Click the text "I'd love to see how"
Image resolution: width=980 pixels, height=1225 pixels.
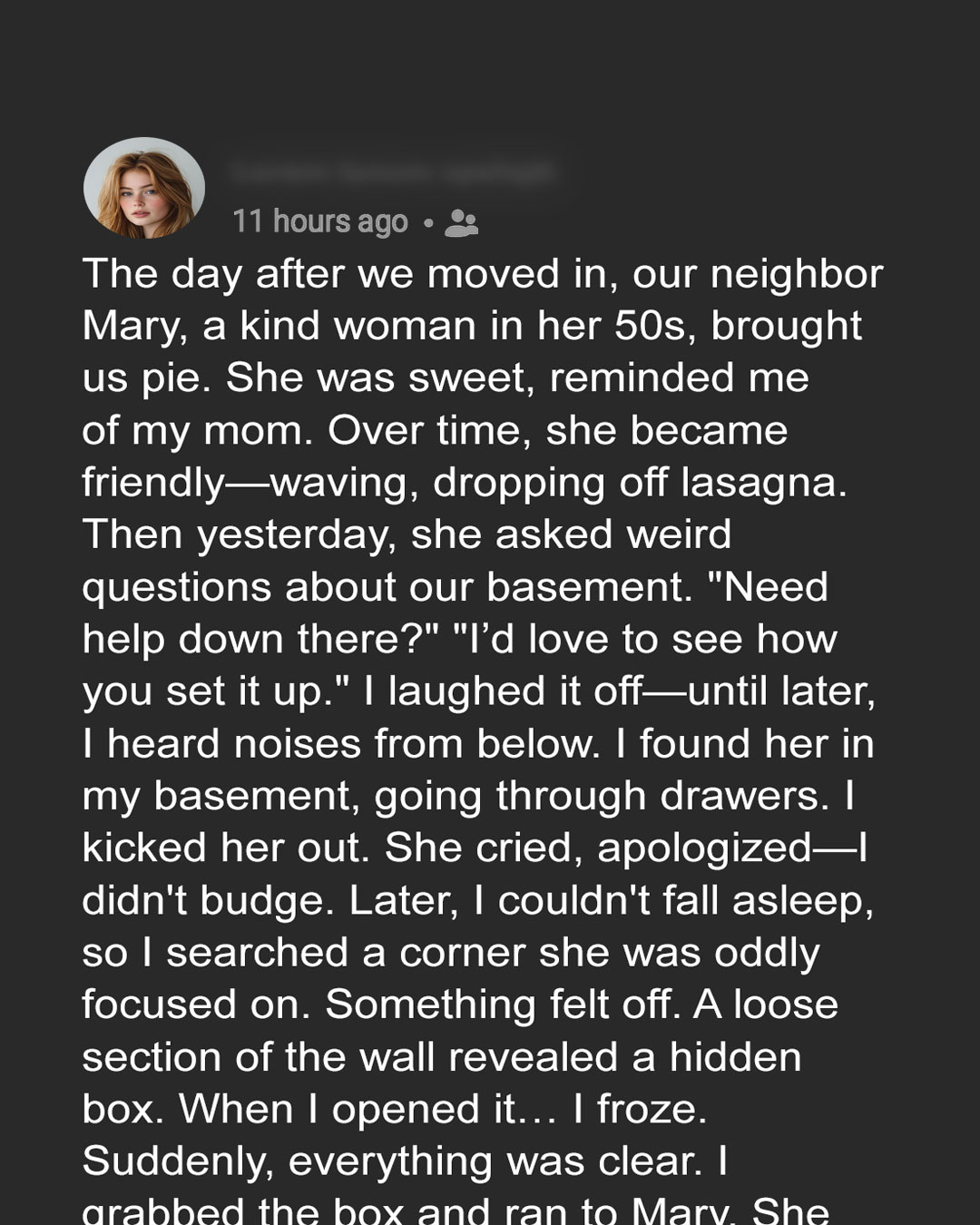(x=650, y=639)
